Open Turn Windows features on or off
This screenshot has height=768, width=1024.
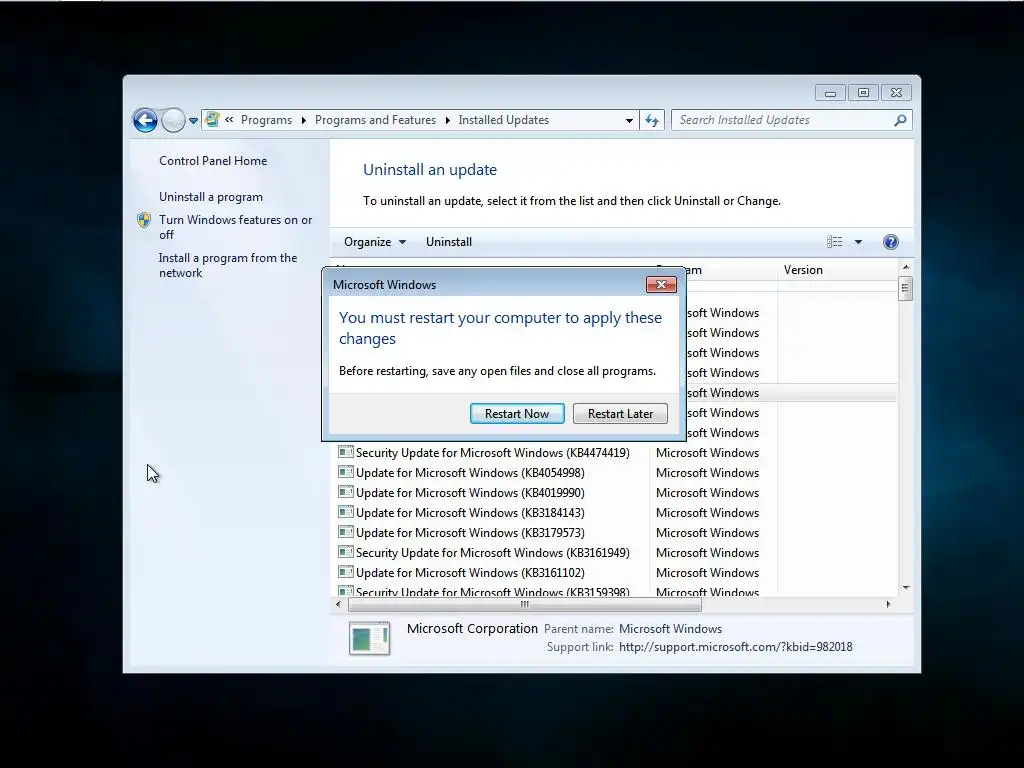[x=236, y=227]
